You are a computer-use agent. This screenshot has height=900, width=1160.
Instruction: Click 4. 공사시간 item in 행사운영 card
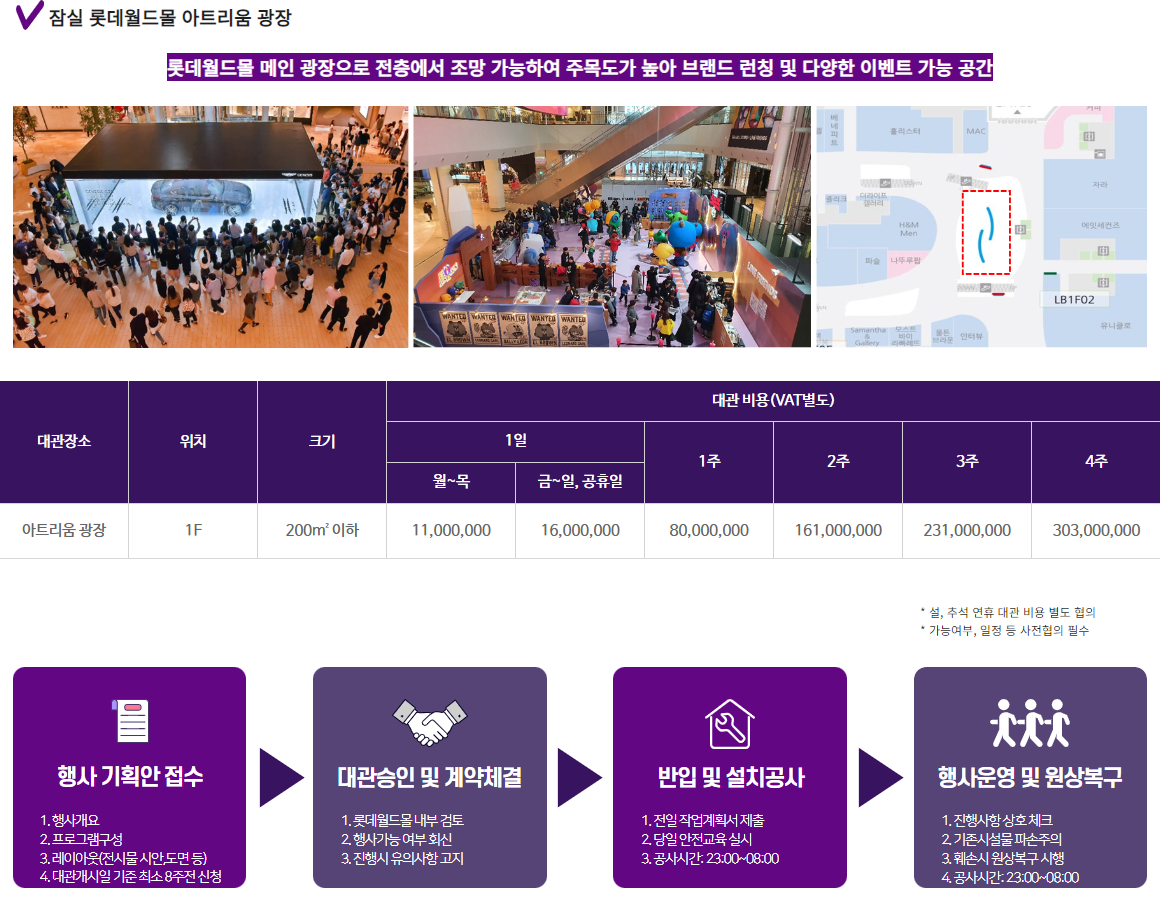[1011, 878]
